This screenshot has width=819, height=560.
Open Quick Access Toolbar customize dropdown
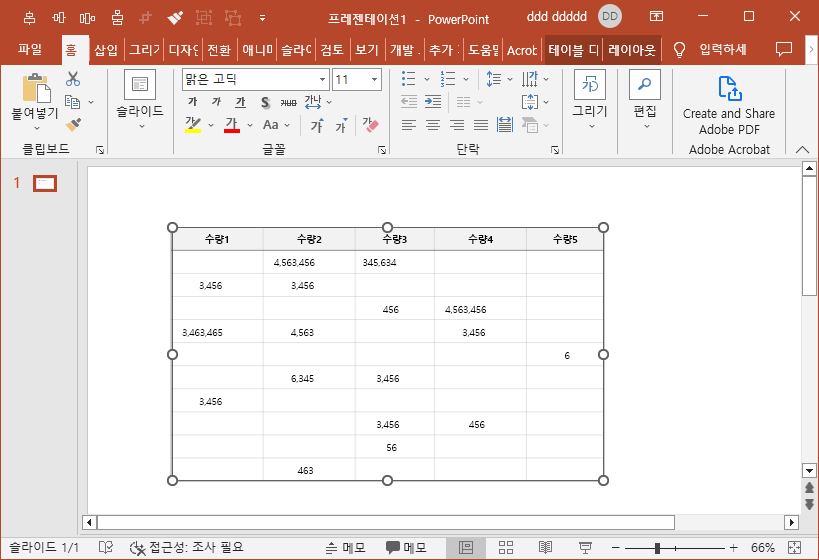click(262, 18)
